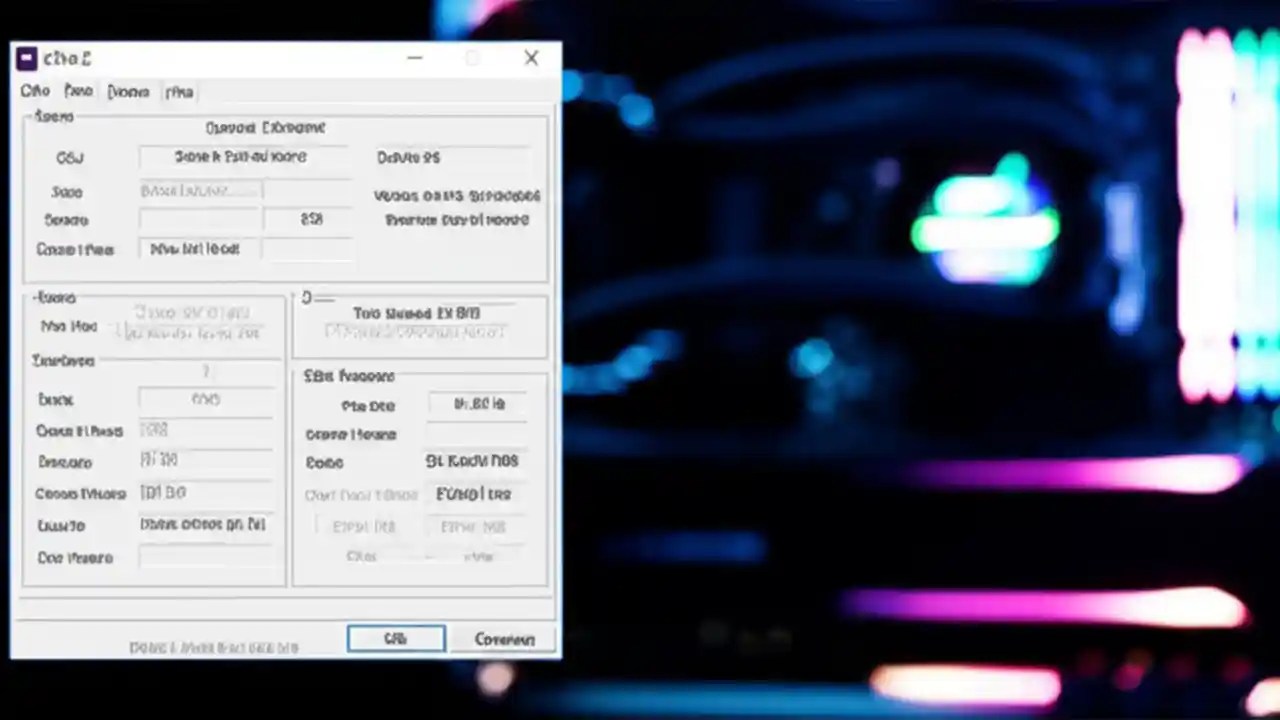
Task: Open the processor name dropdown field
Action: (x=243, y=157)
